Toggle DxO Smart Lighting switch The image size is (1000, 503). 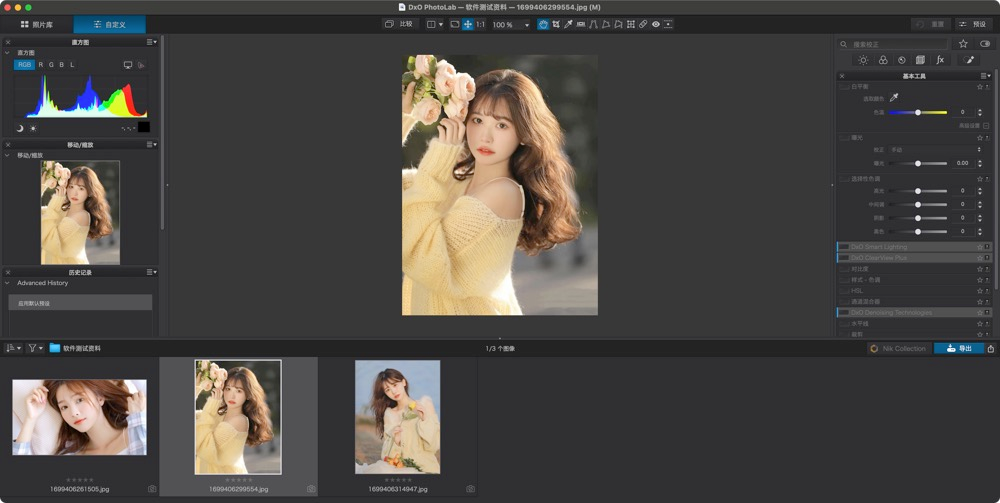(x=844, y=247)
